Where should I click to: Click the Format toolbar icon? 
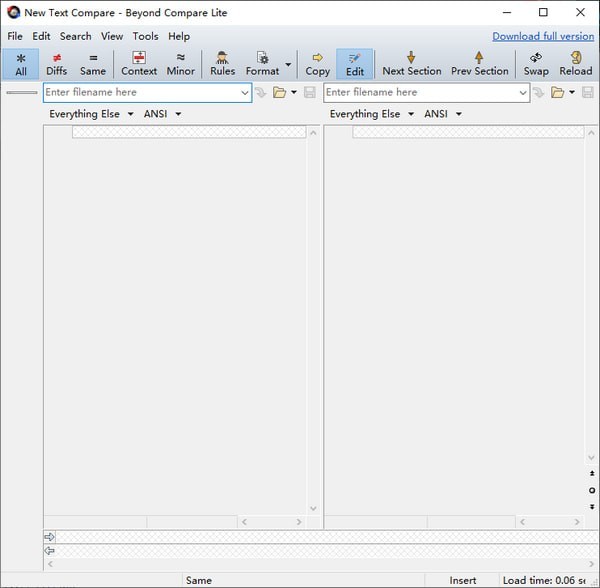(262, 64)
